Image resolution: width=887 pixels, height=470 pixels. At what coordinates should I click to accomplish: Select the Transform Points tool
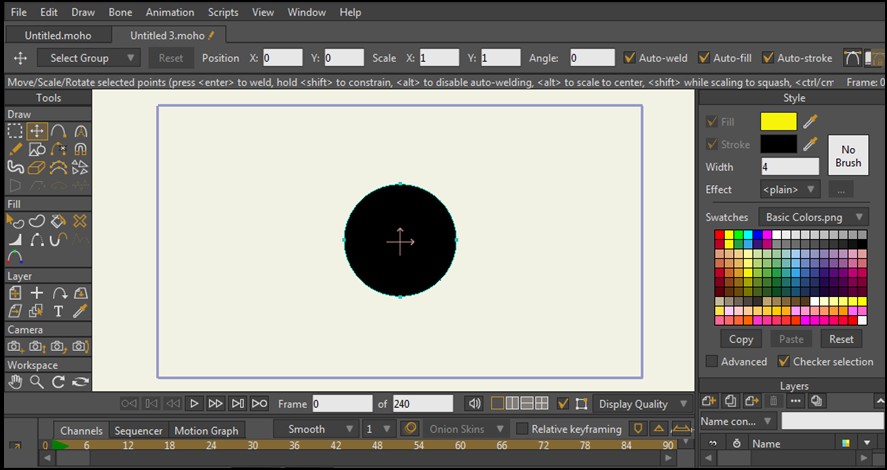[37, 131]
